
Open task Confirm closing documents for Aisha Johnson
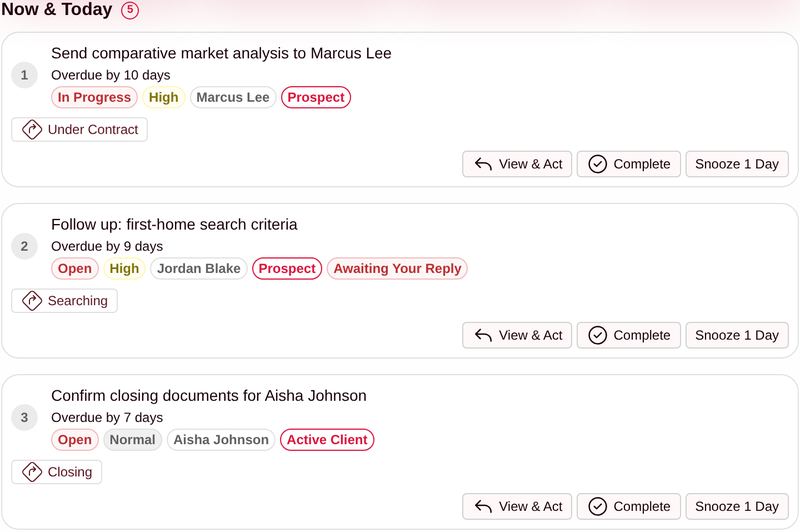[209, 396]
